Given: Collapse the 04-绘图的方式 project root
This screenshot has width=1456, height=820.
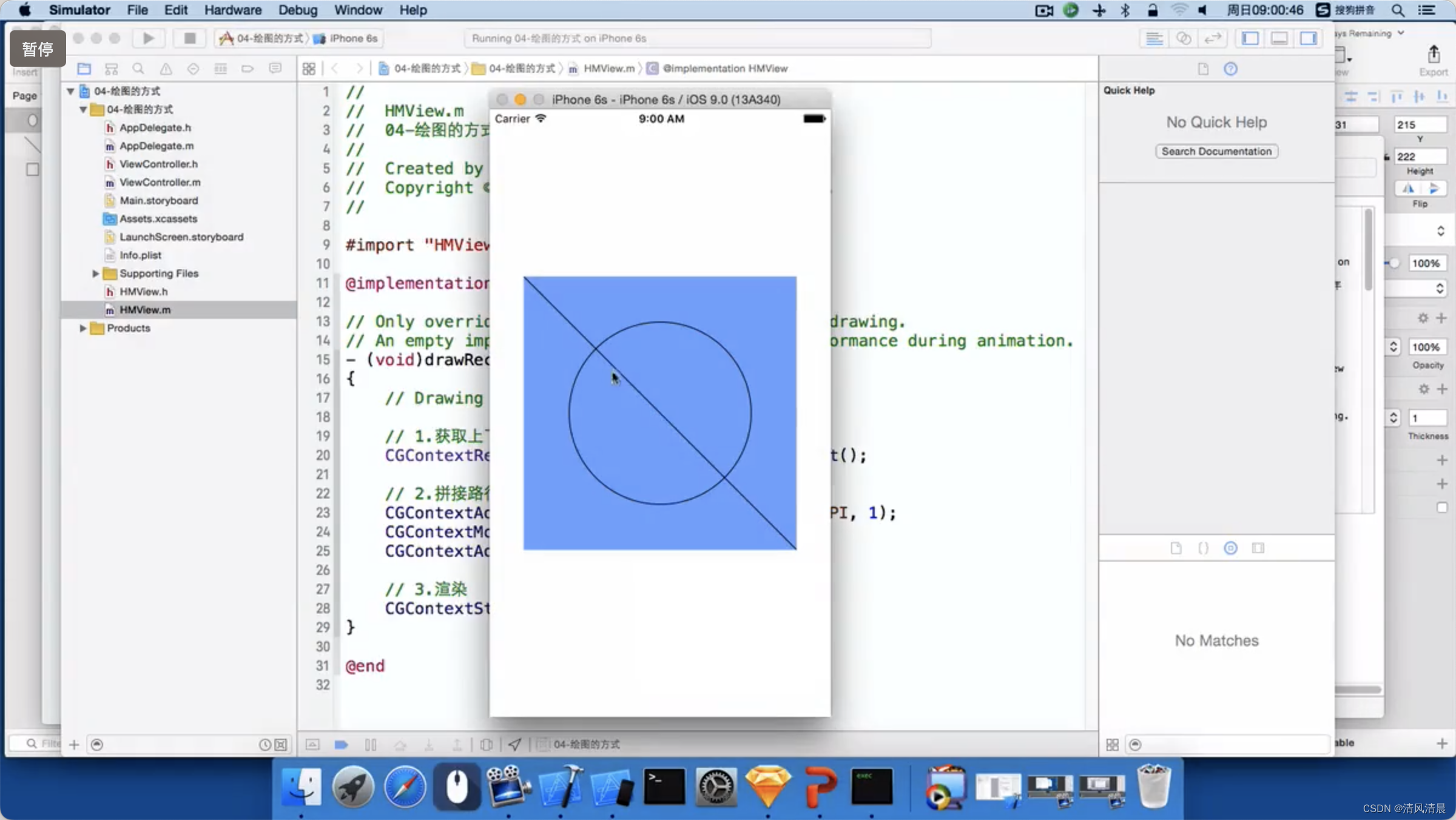Looking at the screenshot, I should [70, 91].
